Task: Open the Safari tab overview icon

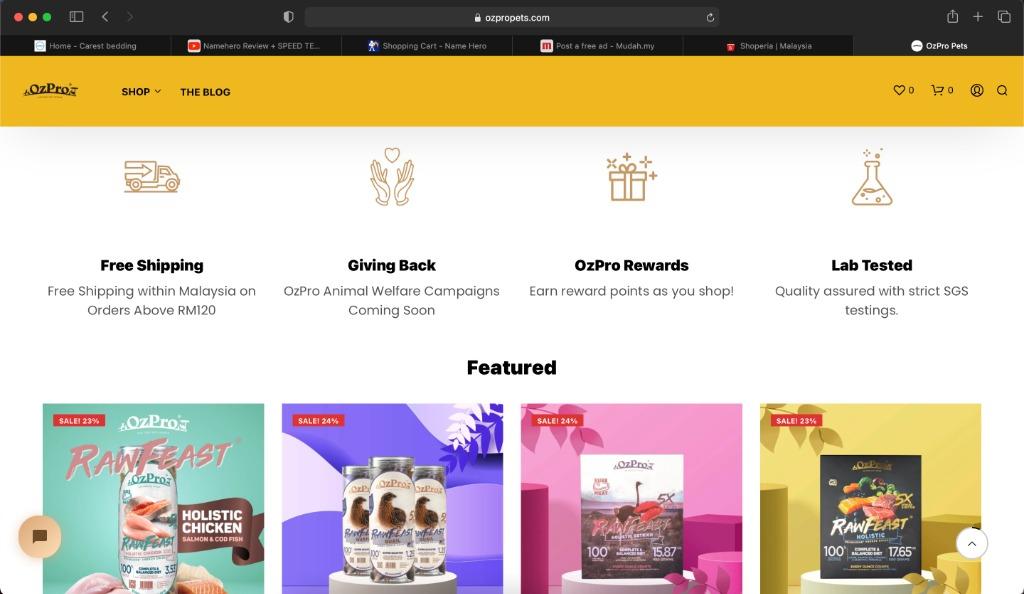Action: point(1004,17)
